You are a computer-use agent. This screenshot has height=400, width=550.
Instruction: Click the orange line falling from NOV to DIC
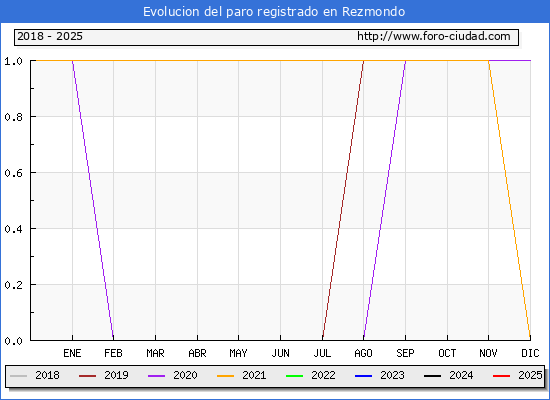(x=509, y=200)
